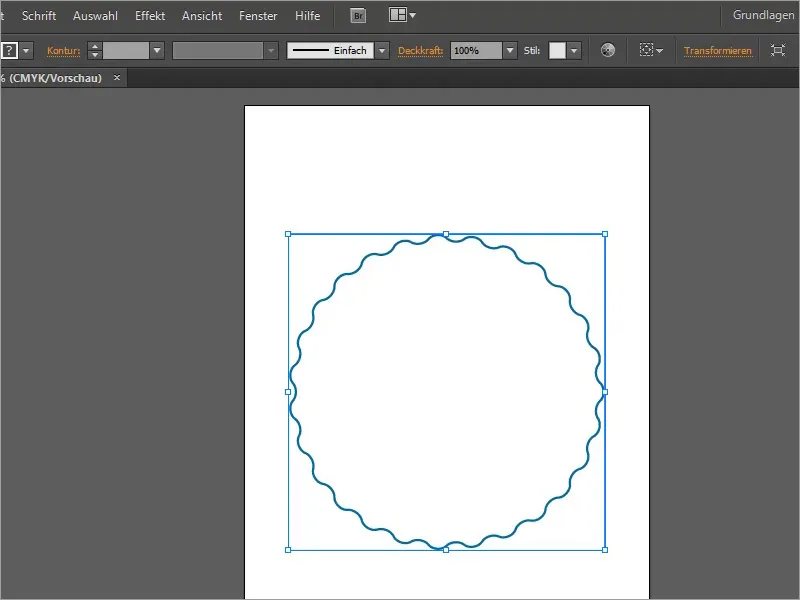Click the Transformieren link
The height and width of the screenshot is (600, 800).
tap(717, 51)
